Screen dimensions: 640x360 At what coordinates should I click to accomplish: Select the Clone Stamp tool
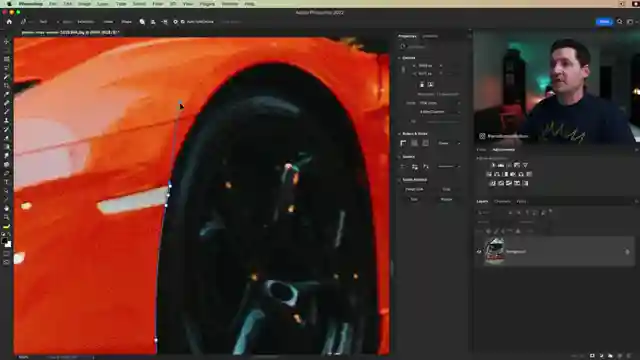coord(7,120)
